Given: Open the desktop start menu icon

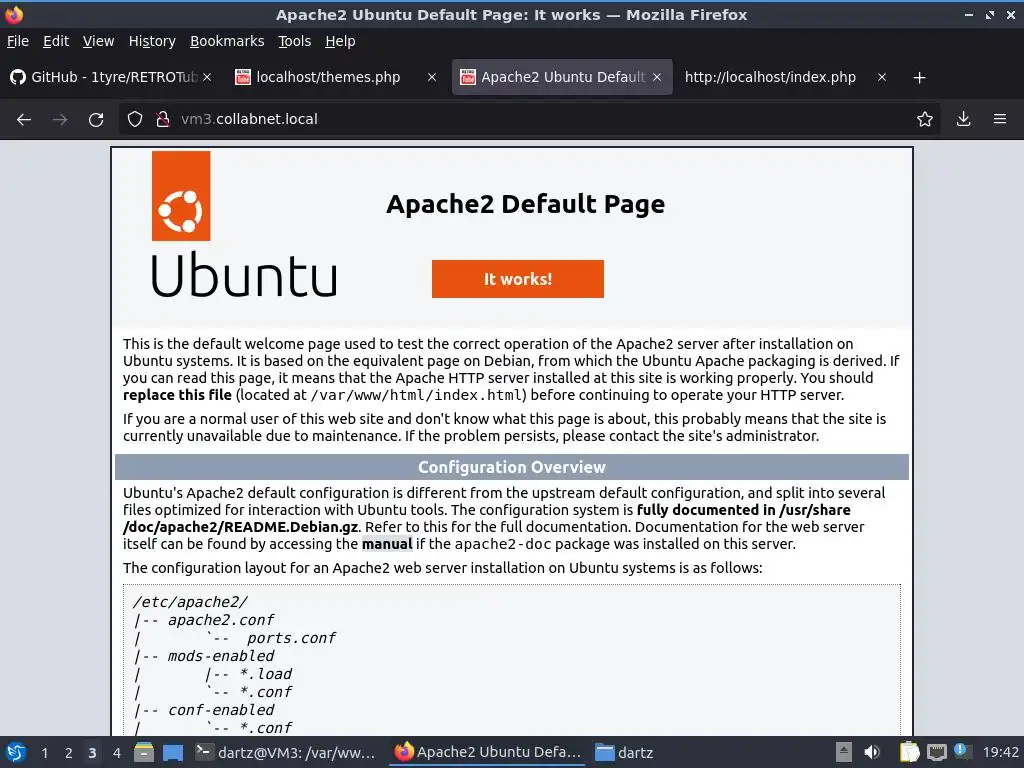Looking at the screenshot, I should [16, 752].
